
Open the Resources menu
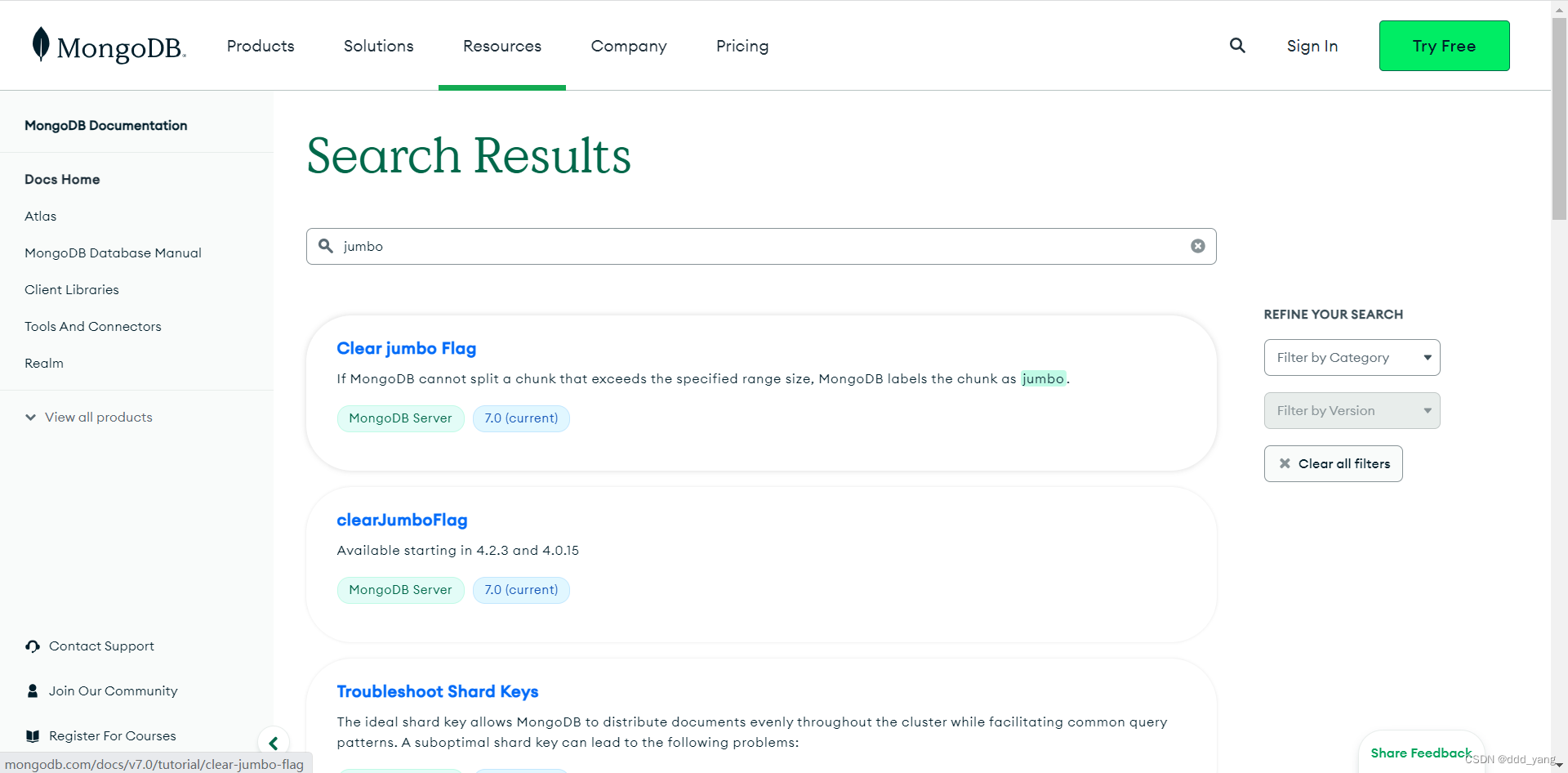tap(501, 46)
